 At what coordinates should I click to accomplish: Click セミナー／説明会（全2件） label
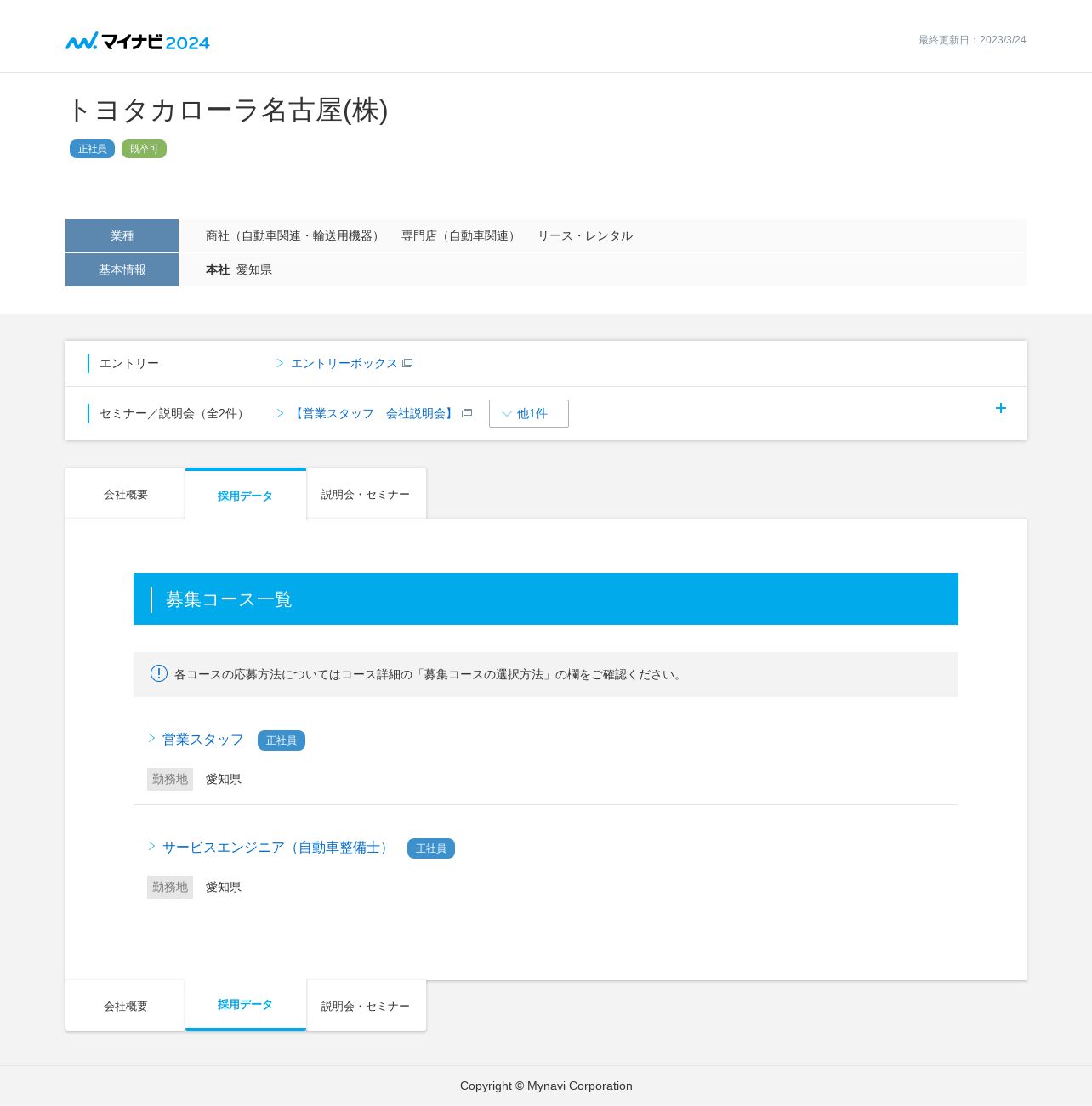click(174, 413)
